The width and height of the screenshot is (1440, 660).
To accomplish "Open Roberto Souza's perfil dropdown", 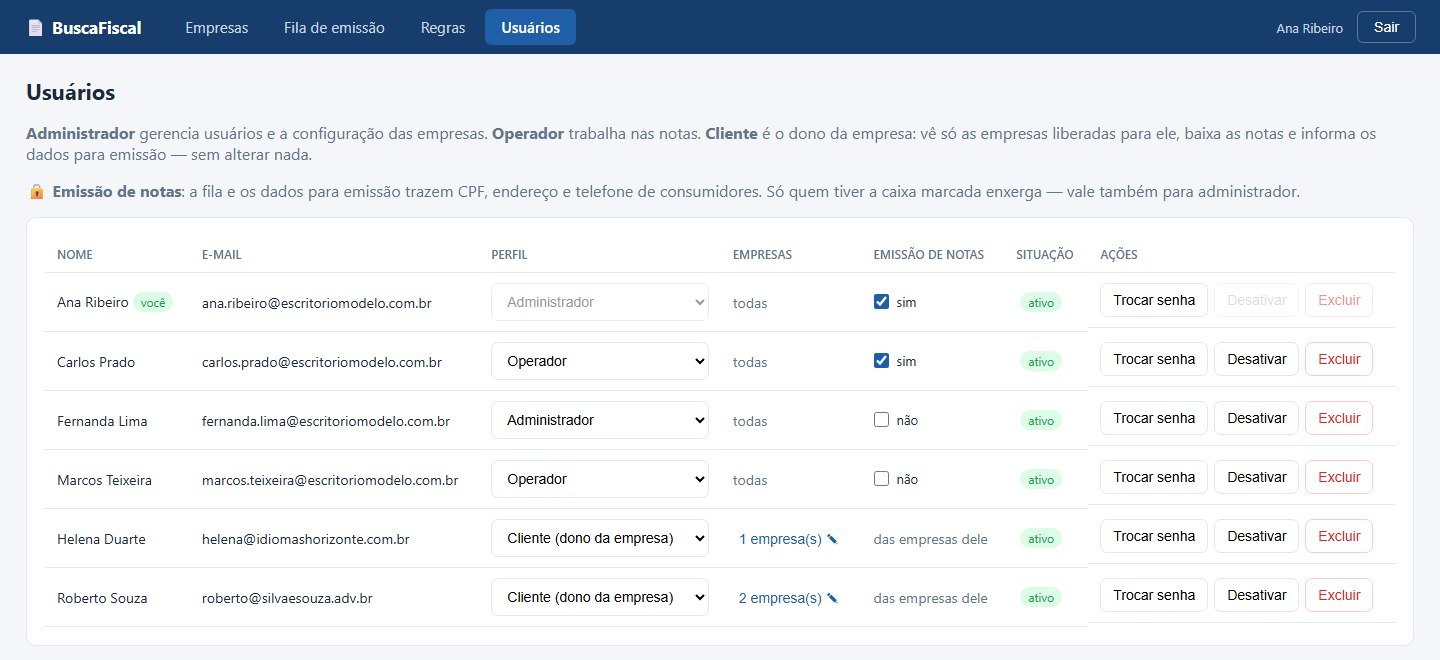I will coord(600,597).
